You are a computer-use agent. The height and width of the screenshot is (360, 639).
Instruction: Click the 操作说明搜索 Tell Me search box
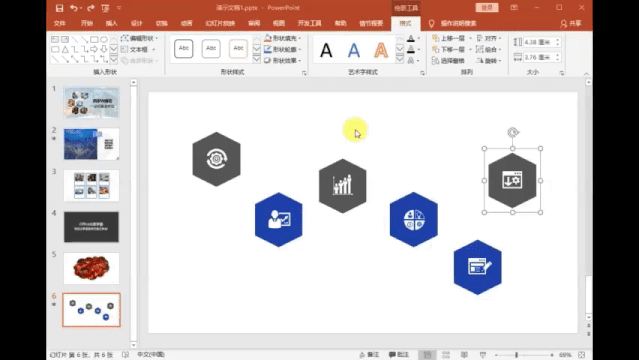click(458, 24)
